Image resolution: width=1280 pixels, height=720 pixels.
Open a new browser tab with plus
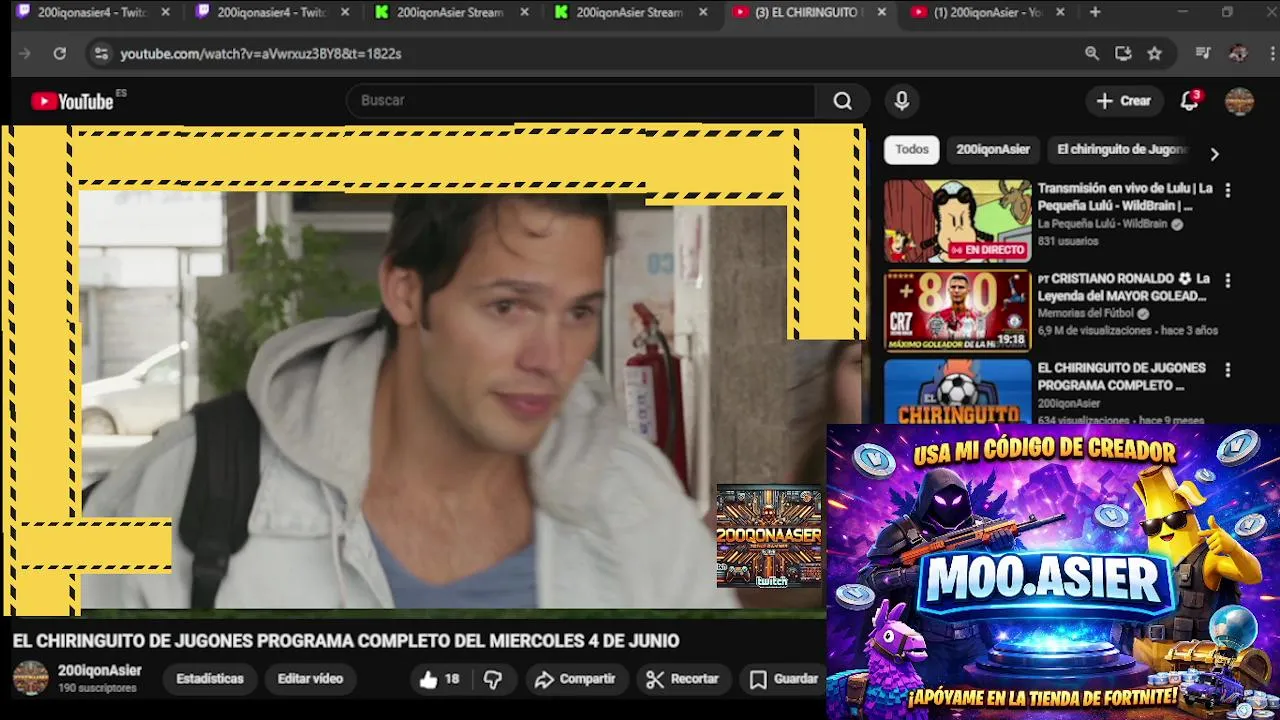tap(1095, 12)
